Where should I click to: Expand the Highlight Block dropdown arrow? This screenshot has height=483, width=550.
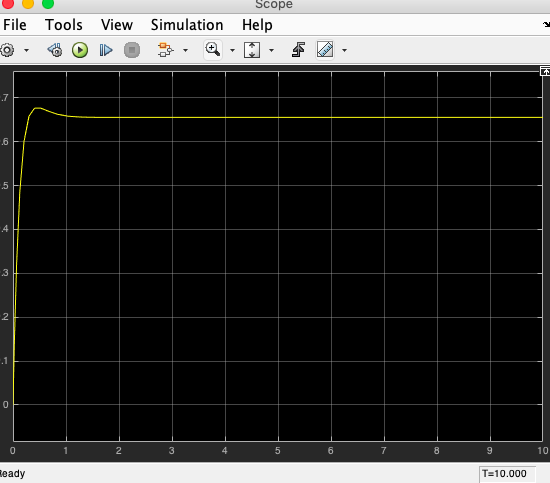[186, 51]
